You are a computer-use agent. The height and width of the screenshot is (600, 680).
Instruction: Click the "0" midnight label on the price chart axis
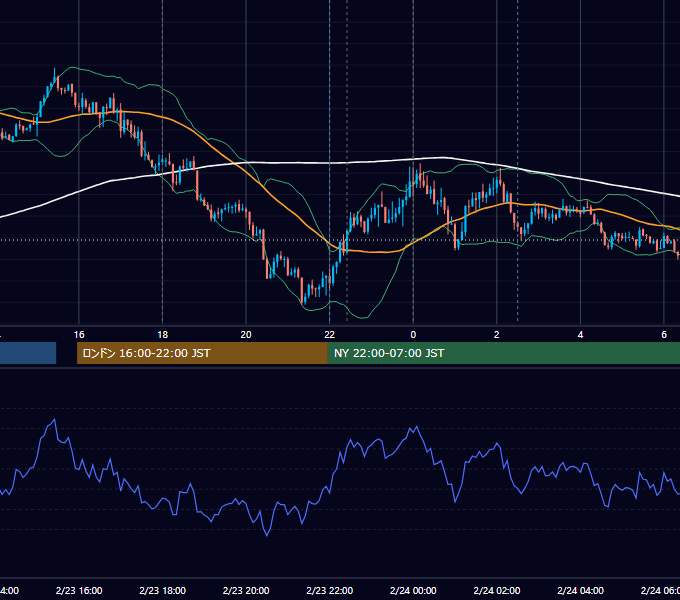coord(413,335)
